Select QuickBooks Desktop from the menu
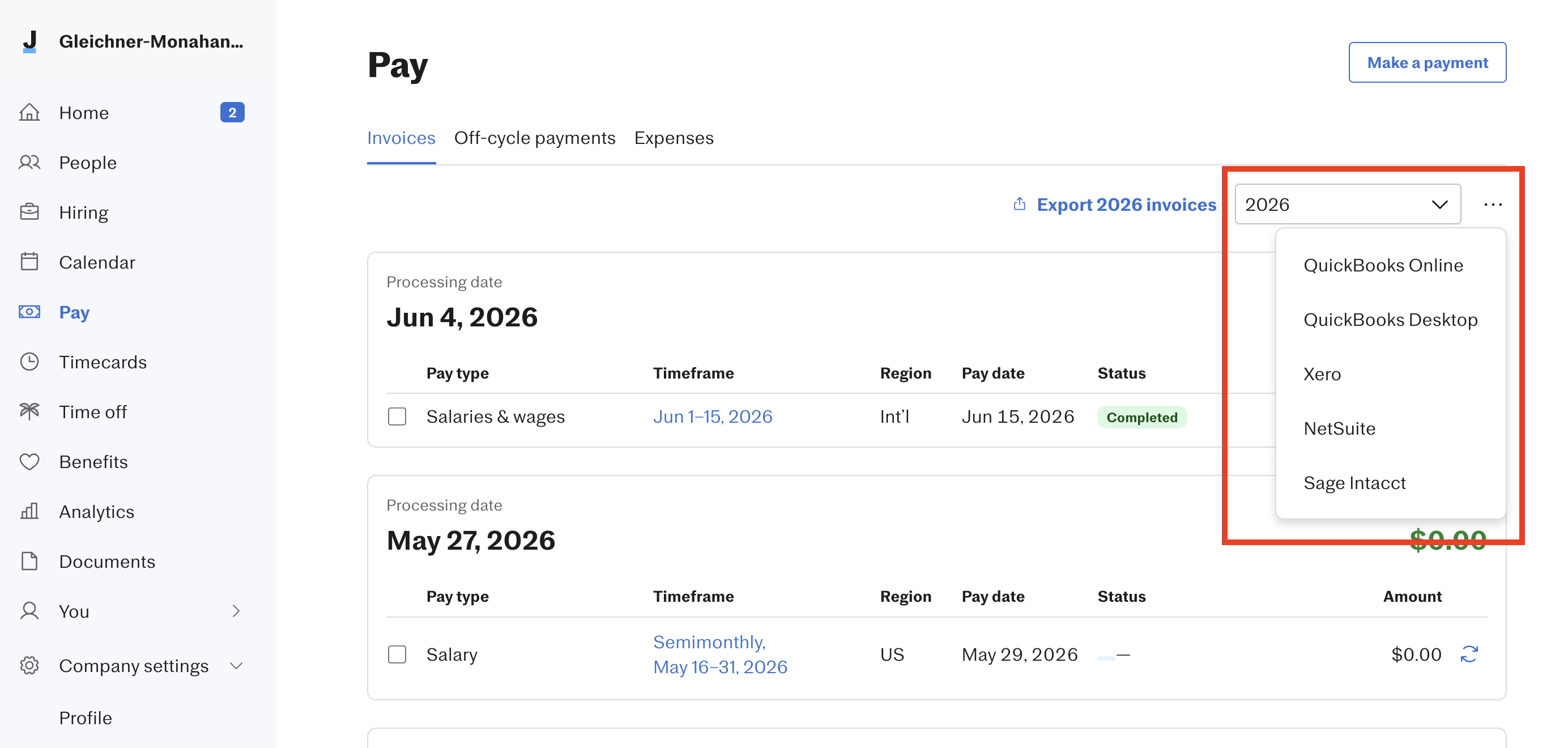The image size is (1568, 748). [x=1391, y=320]
